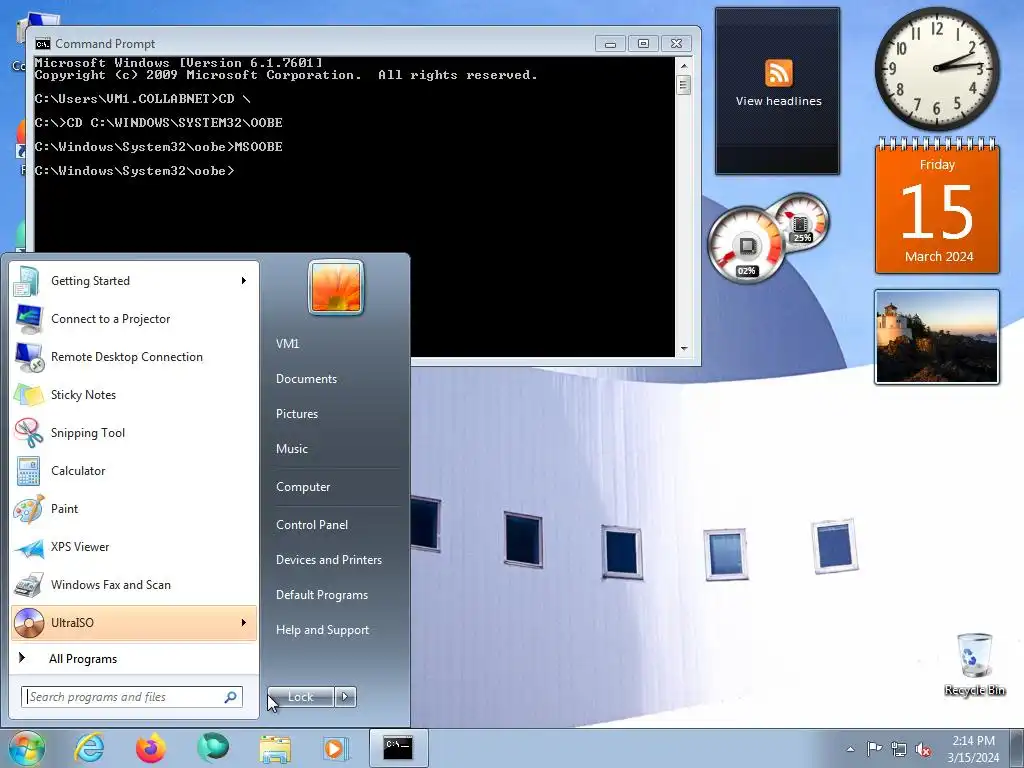Click the Sticky Notes icon
1024x768 pixels.
click(29, 394)
